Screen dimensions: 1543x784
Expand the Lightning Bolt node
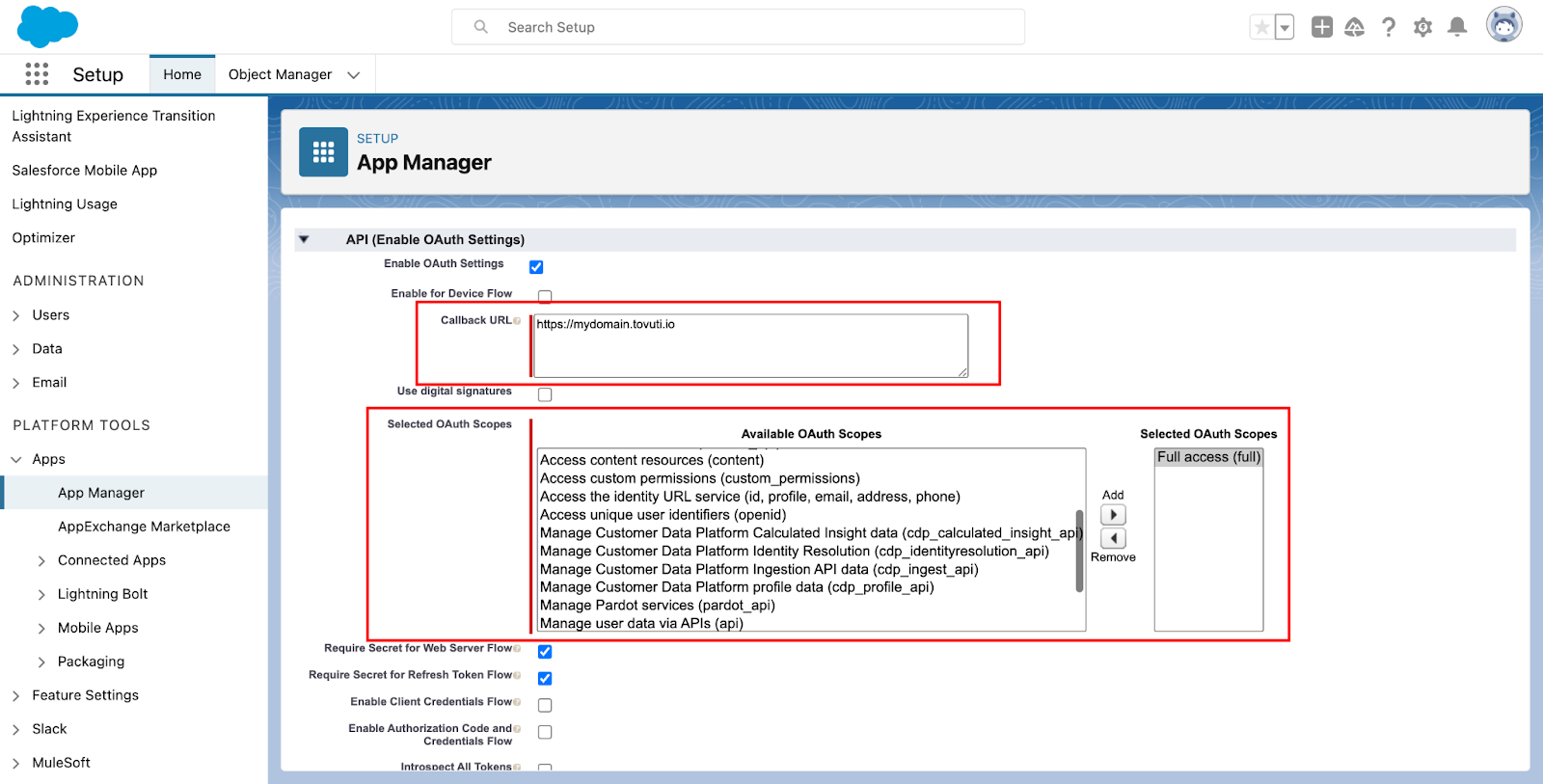coord(41,595)
